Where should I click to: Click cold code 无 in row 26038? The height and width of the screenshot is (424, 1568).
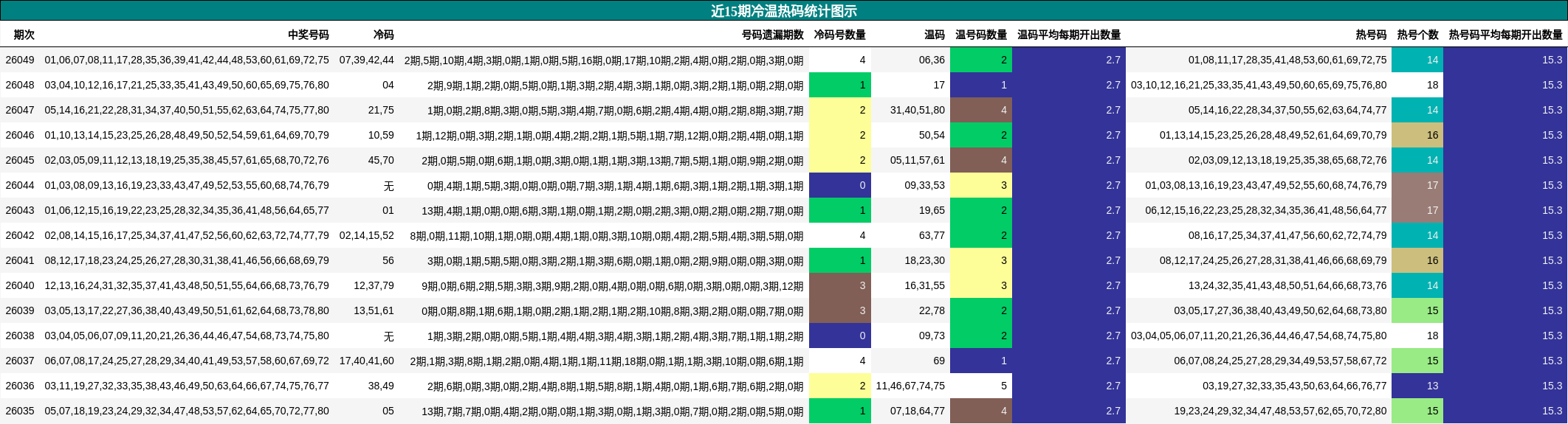pos(389,336)
